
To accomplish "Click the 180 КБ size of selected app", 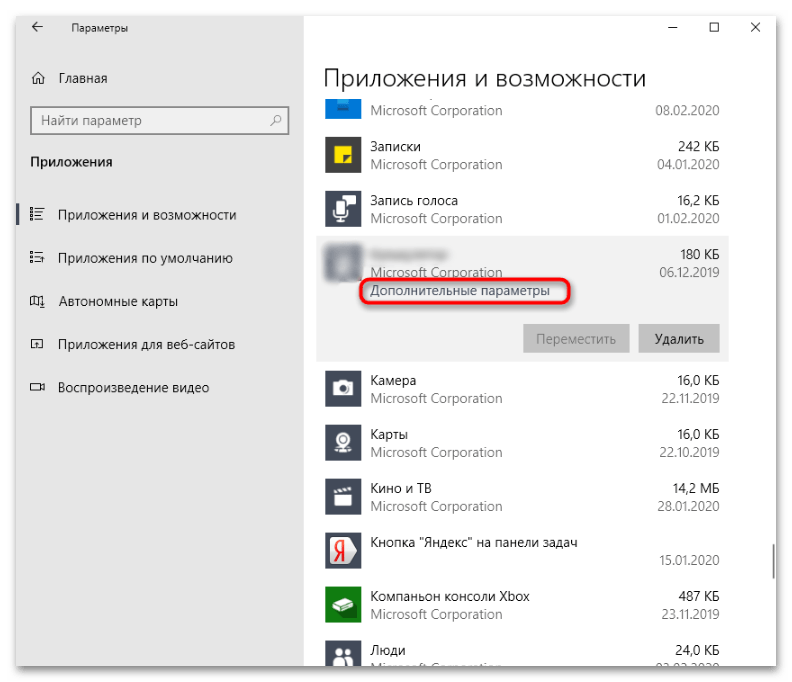I will point(700,254).
